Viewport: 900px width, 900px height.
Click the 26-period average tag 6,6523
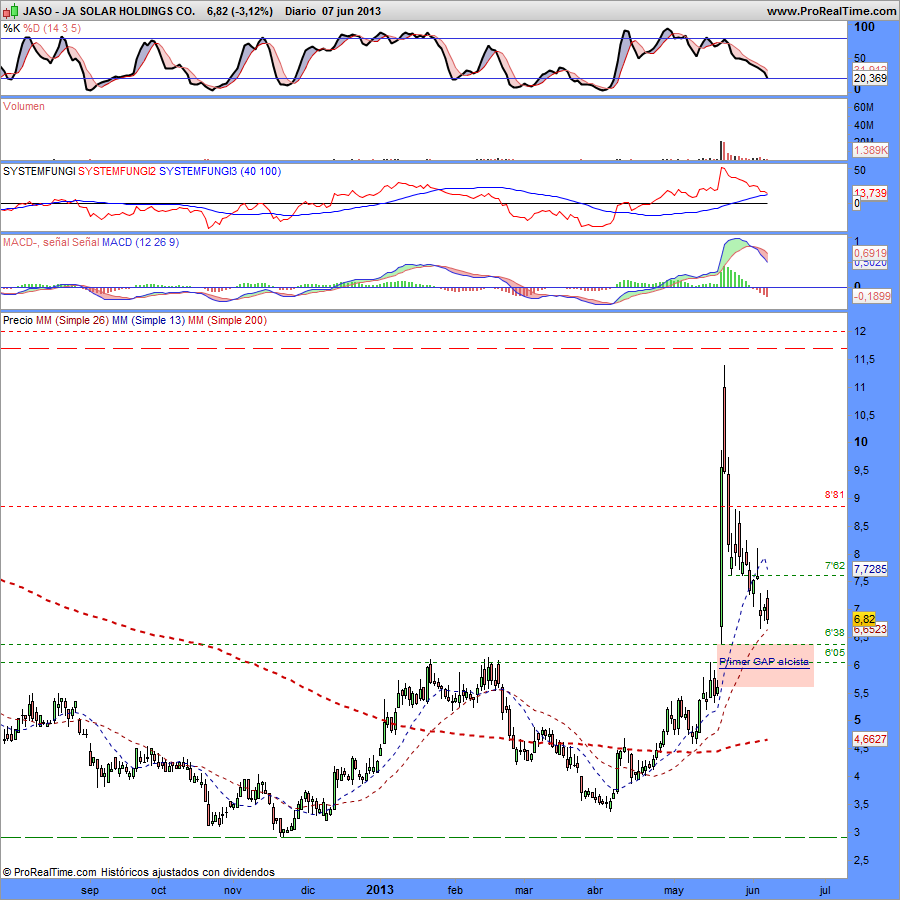(870, 630)
